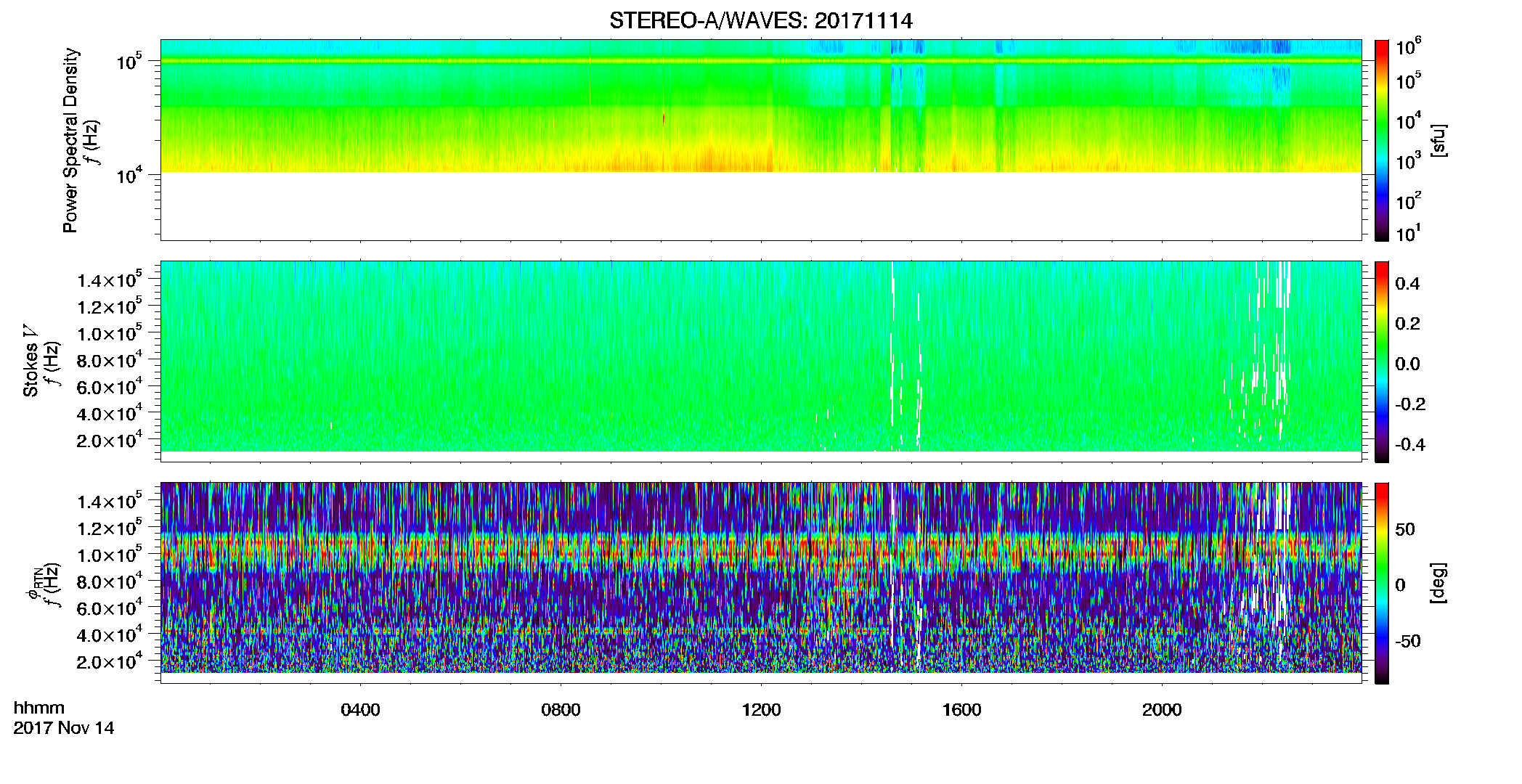Click the STEREO-A/WAVES: 20171114 plot title

click(760, 20)
